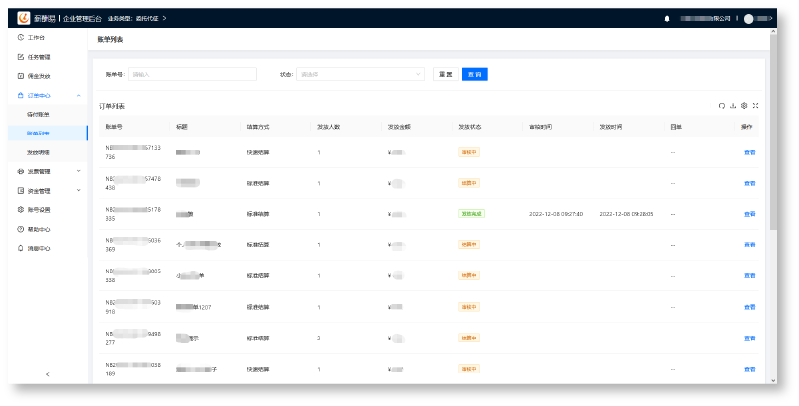Click the 重置 reset button
This screenshot has width=799, height=406.
coord(445,74)
